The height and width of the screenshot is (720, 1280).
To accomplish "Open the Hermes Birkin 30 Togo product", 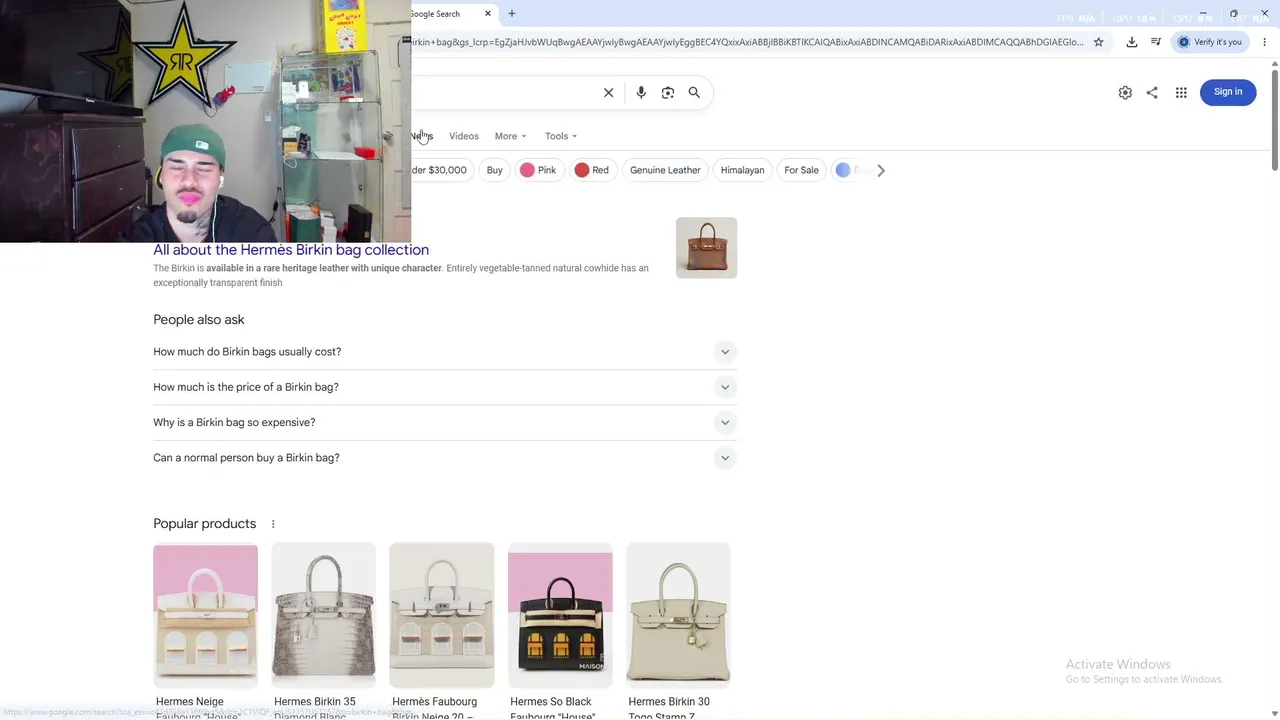I will click(x=678, y=615).
